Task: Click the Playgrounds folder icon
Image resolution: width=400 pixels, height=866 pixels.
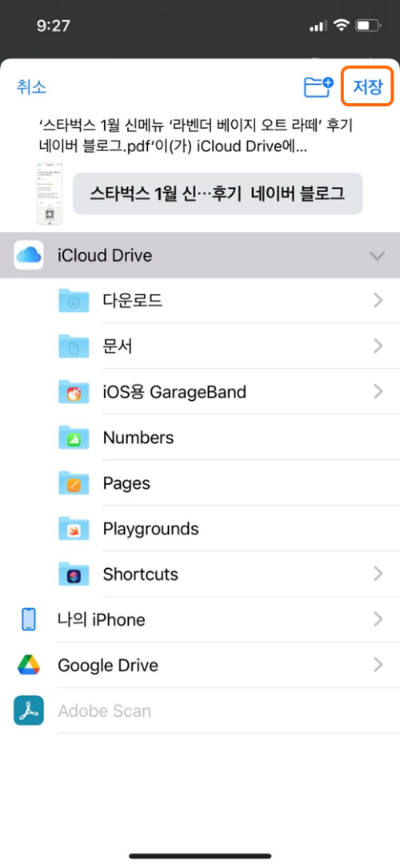Action: click(x=73, y=529)
